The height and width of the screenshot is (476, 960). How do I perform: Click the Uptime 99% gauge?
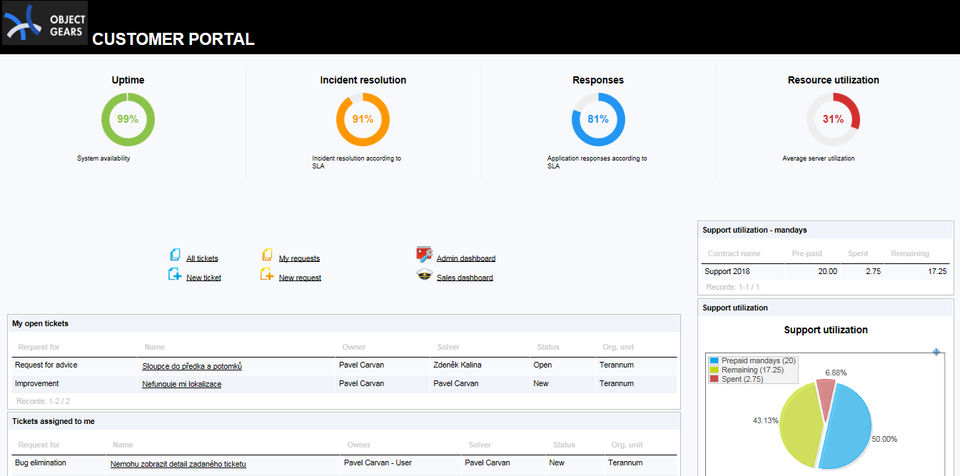tap(128, 119)
